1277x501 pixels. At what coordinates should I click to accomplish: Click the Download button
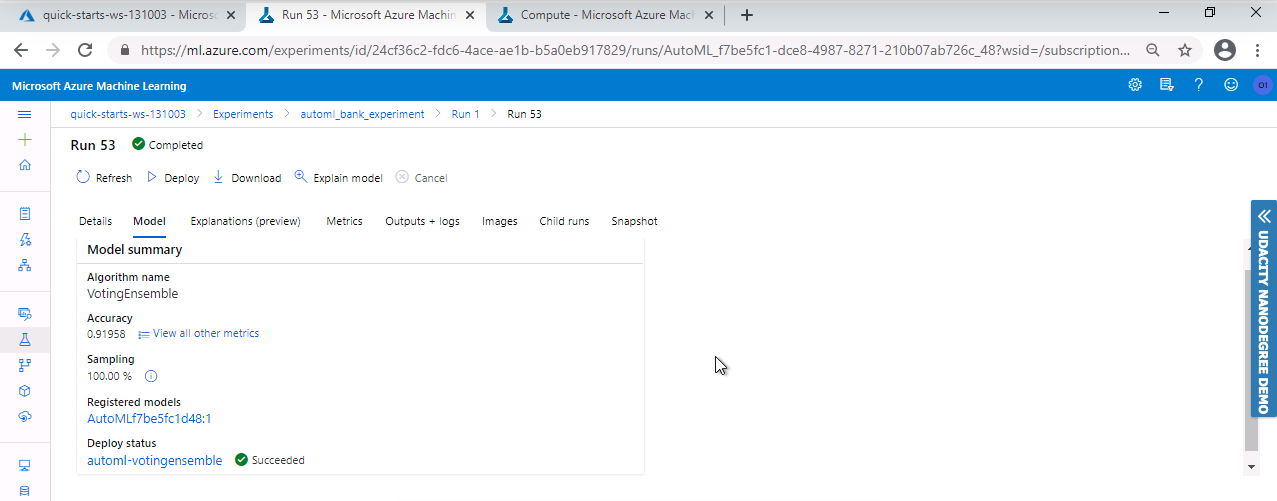(x=247, y=178)
